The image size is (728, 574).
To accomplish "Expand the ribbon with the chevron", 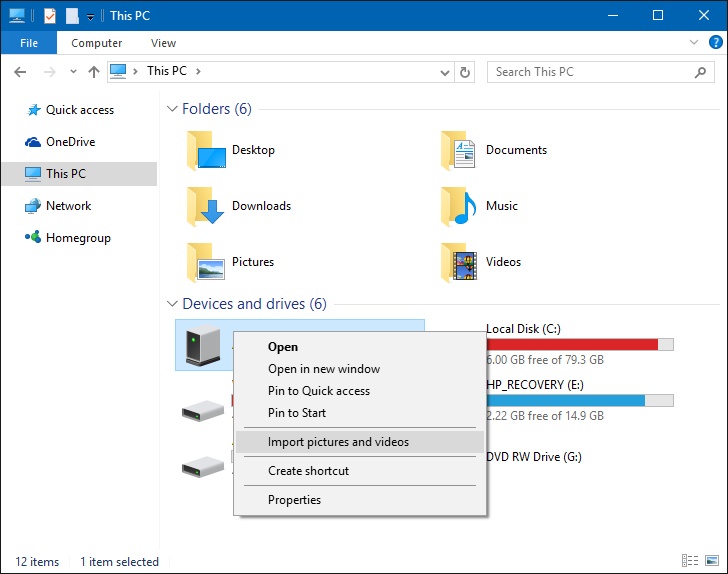I will click(x=694, y=42).
